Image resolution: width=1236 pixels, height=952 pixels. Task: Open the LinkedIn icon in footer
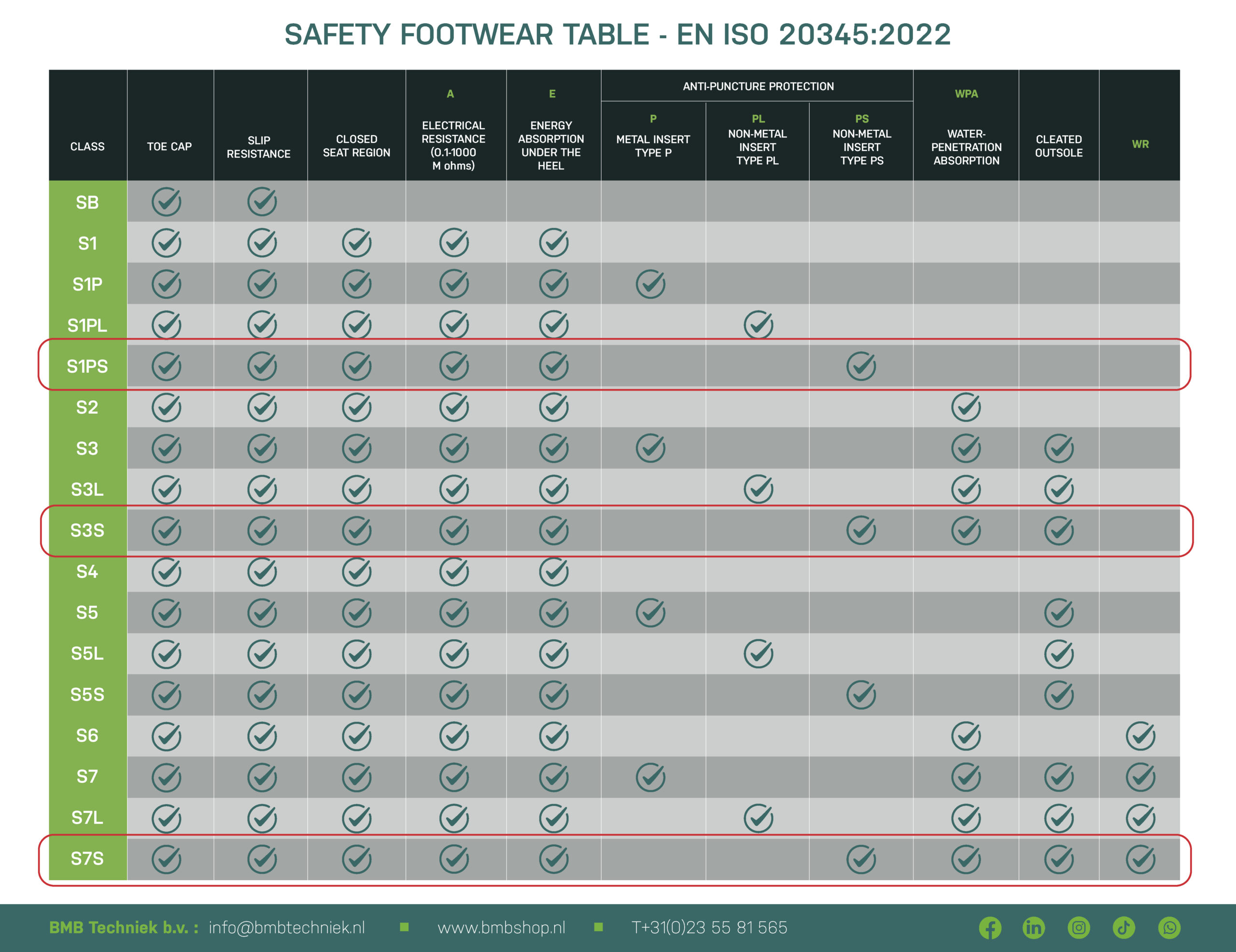coord(1033,928)
